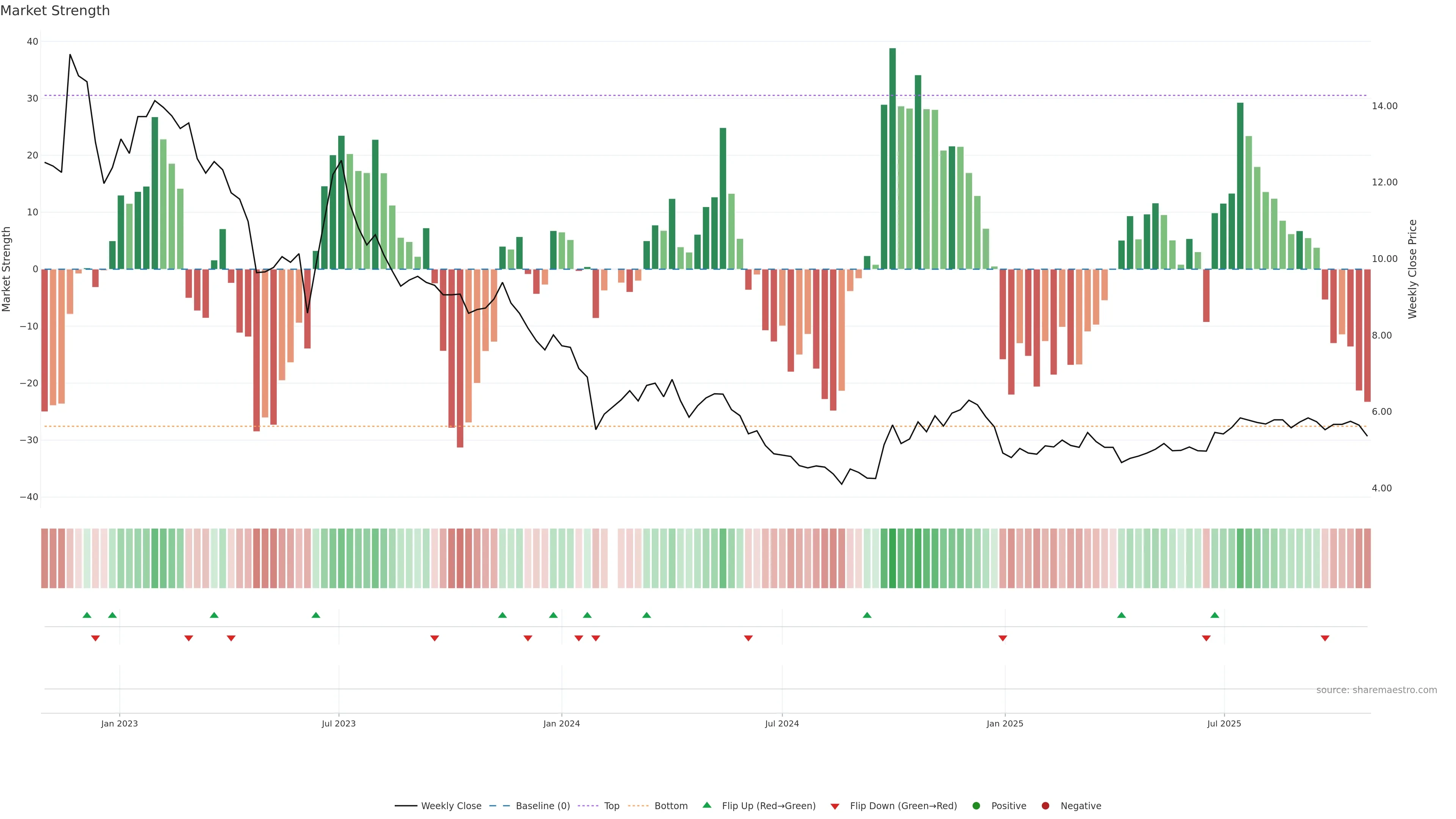Click the Jul 2025 x-axis label
The width and height of the screenshot is (1456, 819).
coord(1224,723)
